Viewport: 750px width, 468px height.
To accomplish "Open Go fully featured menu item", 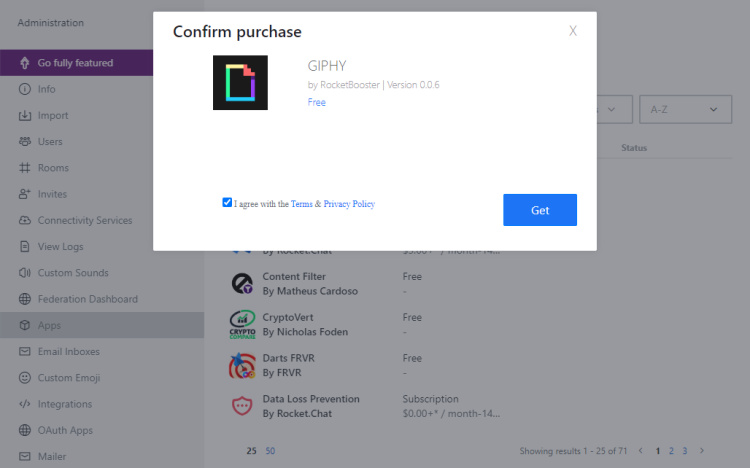I will click(75, 63).
